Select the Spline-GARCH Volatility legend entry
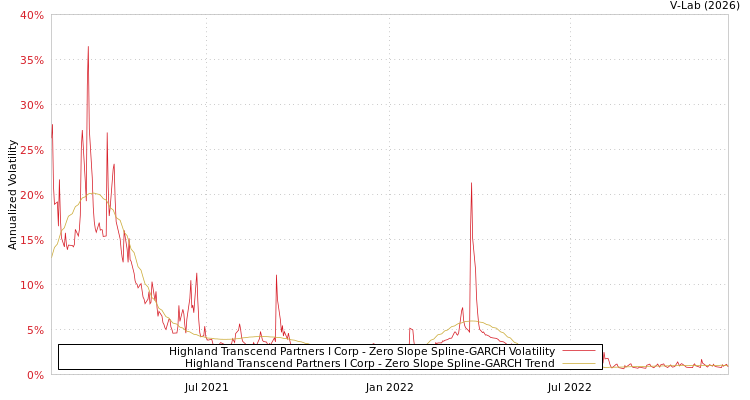Viewport: 750px width, 400px height. (362, 351)
